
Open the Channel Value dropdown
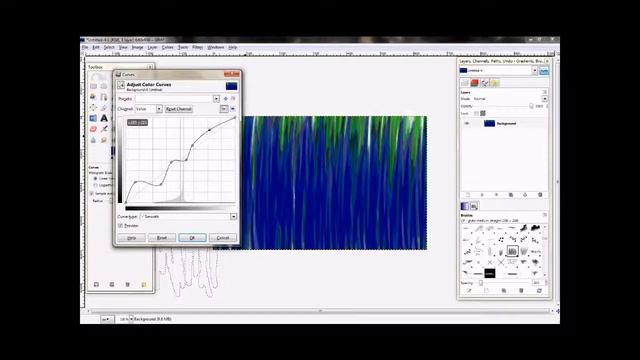click(x=159, y=109)
